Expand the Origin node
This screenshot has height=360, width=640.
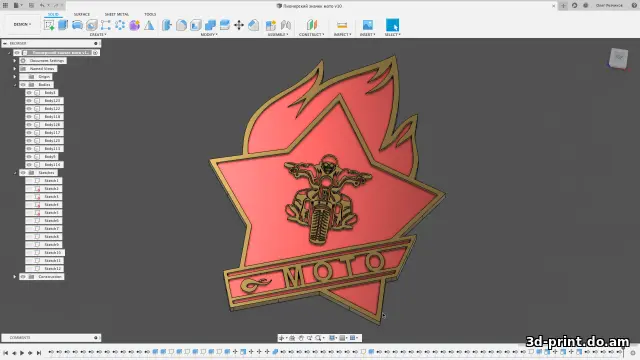(x=15, y=76)
